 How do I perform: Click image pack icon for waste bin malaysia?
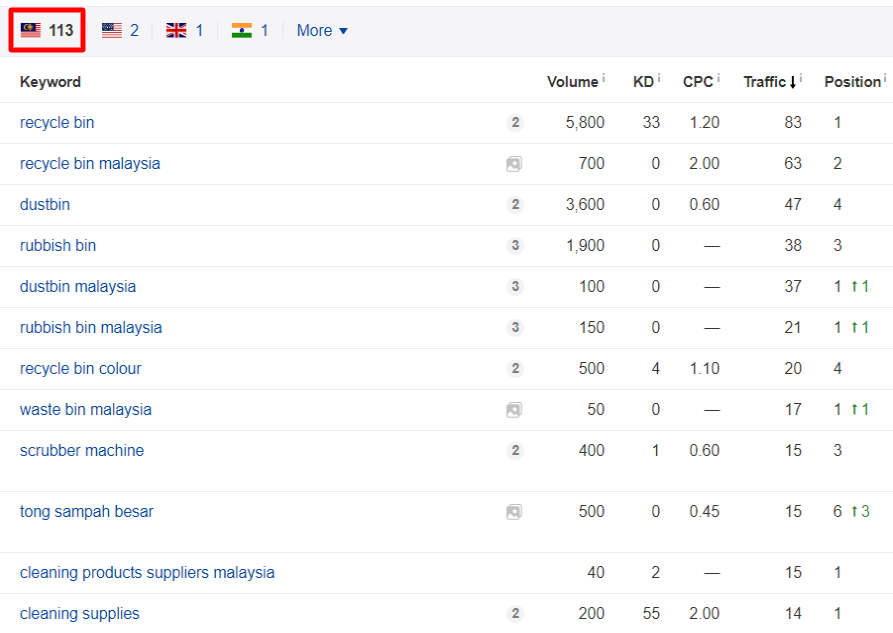[x=514, y=410]
